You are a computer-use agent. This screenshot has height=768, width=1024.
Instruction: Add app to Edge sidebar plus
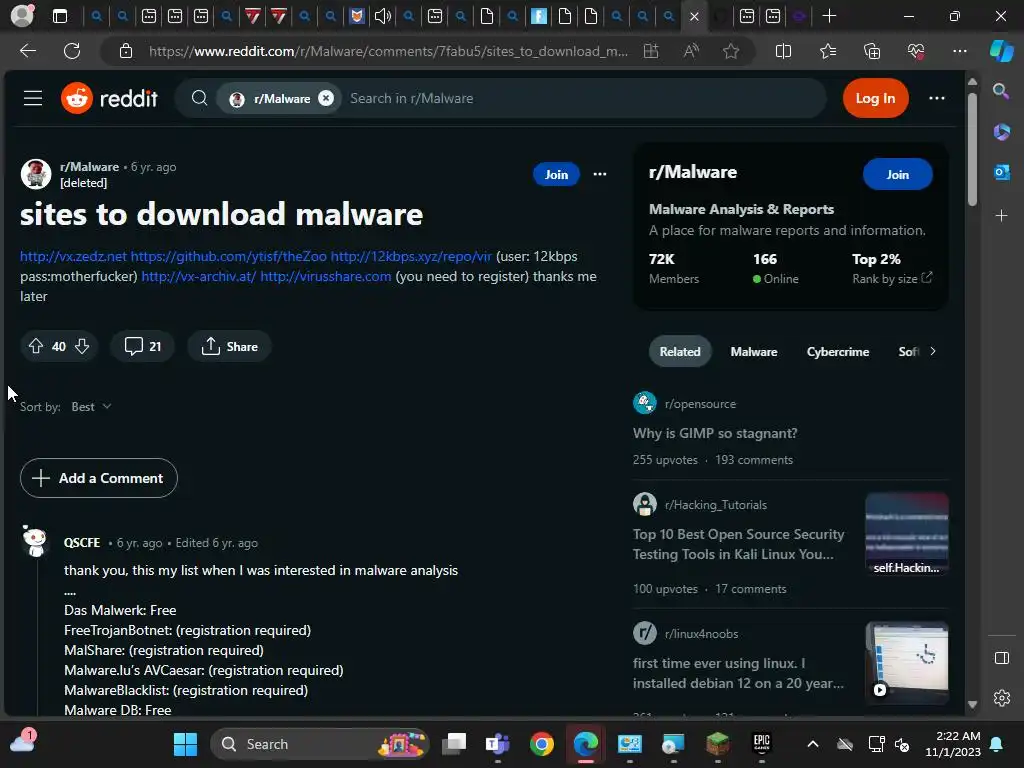coord(1001,216)
